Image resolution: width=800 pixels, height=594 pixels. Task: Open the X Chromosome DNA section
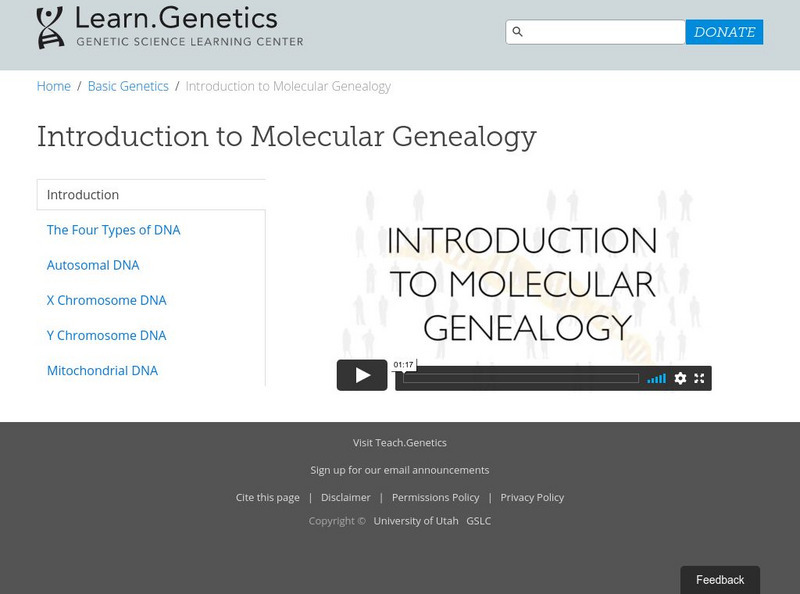coord(107,300)
